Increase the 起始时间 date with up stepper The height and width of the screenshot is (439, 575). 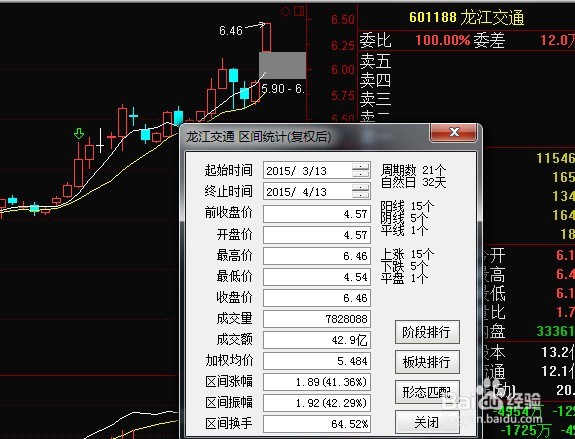coord(360,167)
